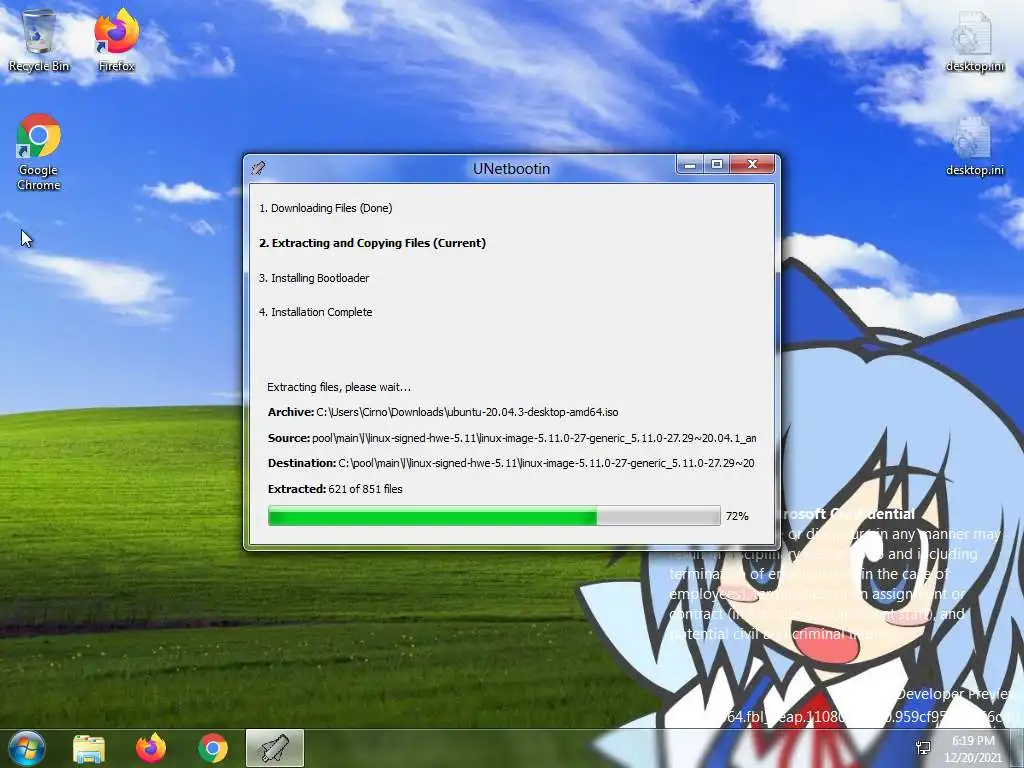This screenshot has height=768, width=1024.
Task: Minimize the UNetbootin window
Action: tap(690, 165)
